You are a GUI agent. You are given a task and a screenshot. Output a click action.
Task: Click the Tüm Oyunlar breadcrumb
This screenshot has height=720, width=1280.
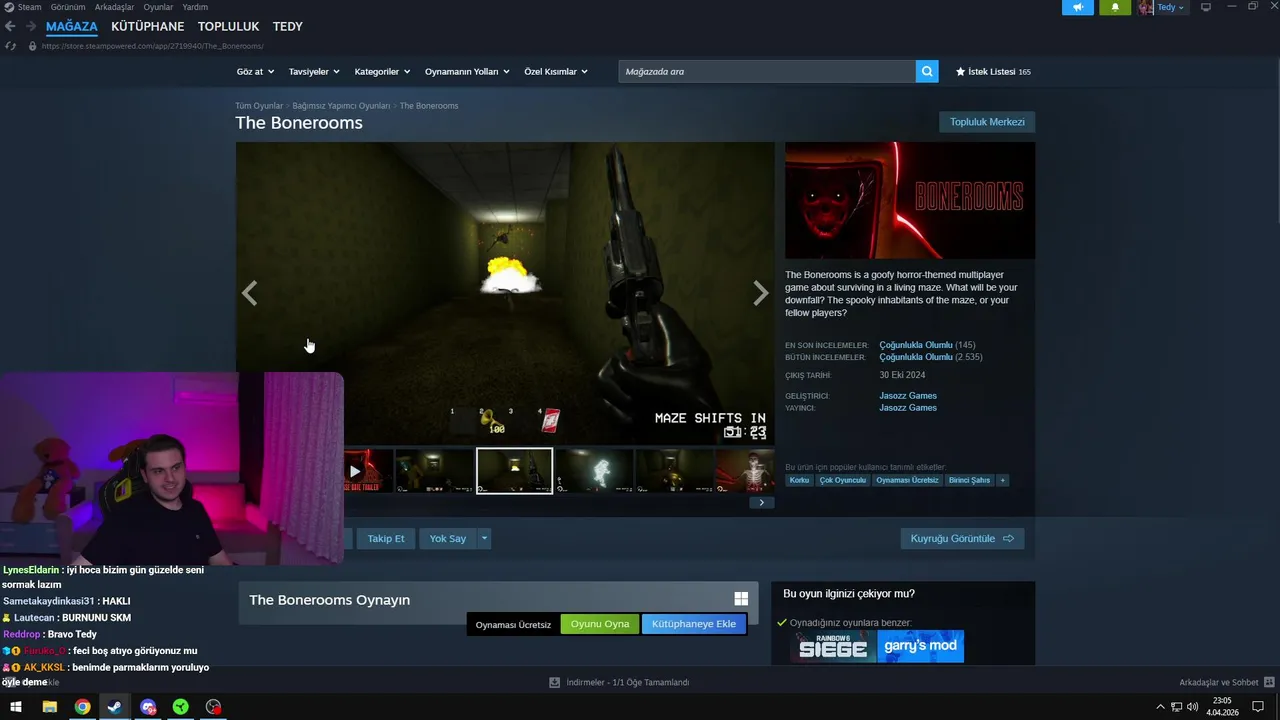coord(259,106)
